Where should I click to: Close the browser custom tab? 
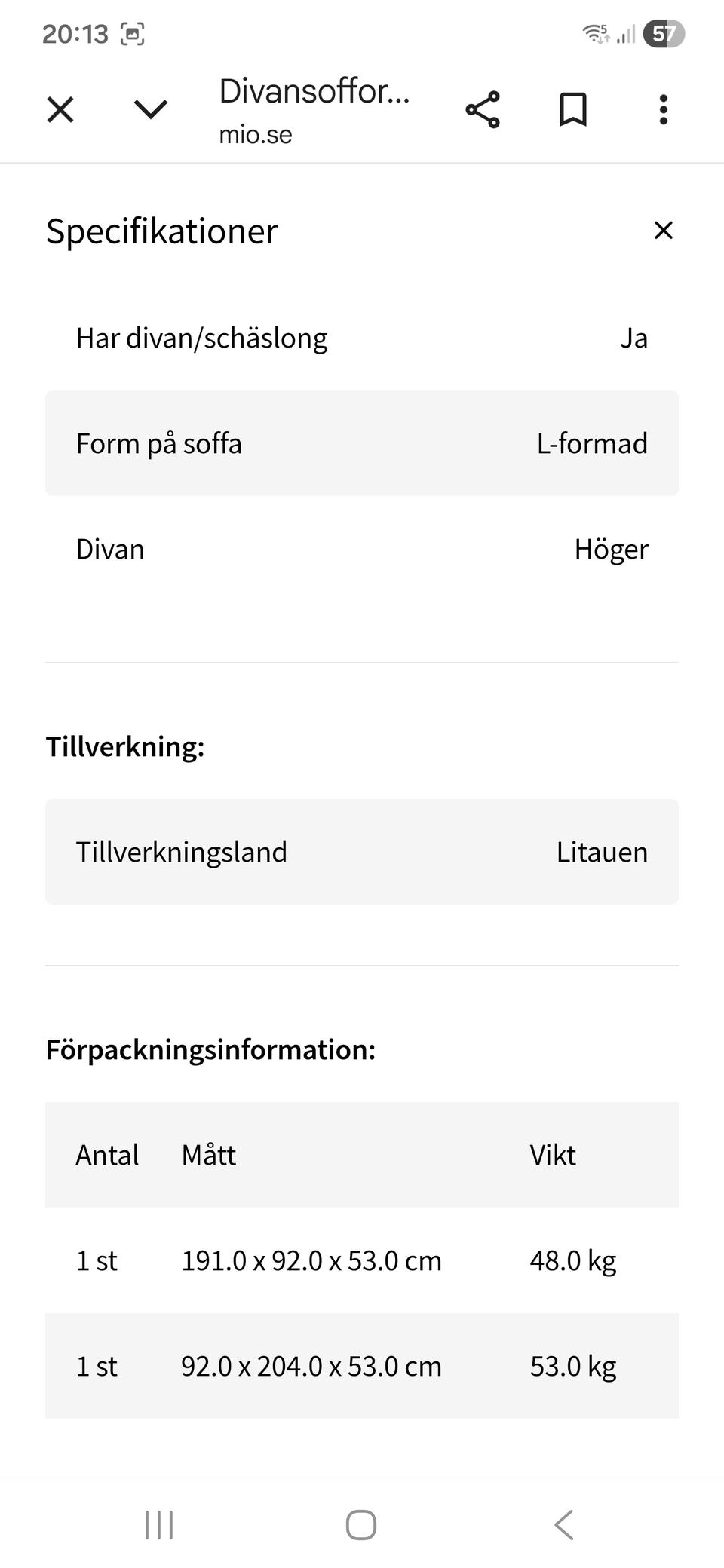click(60, 110)
